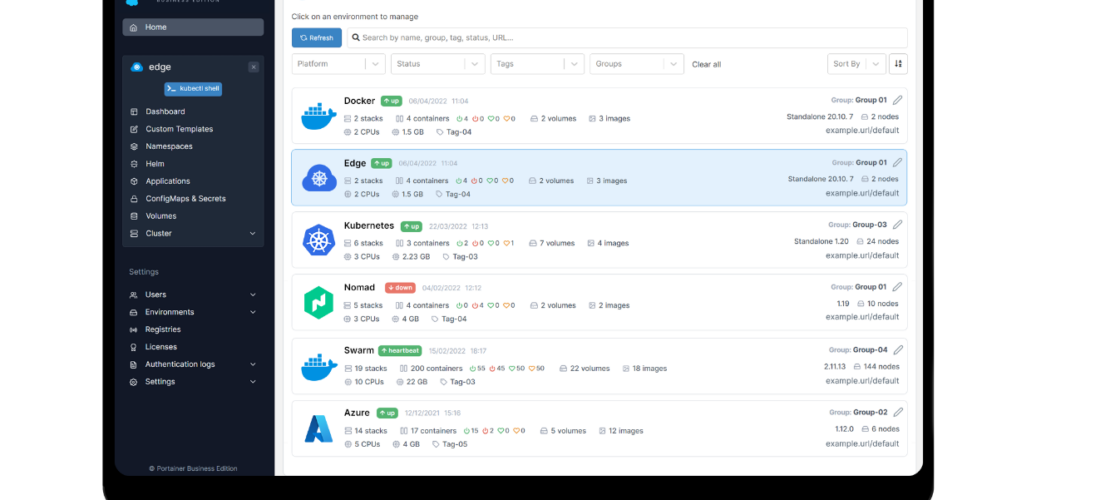Click the Nomad environment green logo
1110x500 pixels.
[319, 303]
